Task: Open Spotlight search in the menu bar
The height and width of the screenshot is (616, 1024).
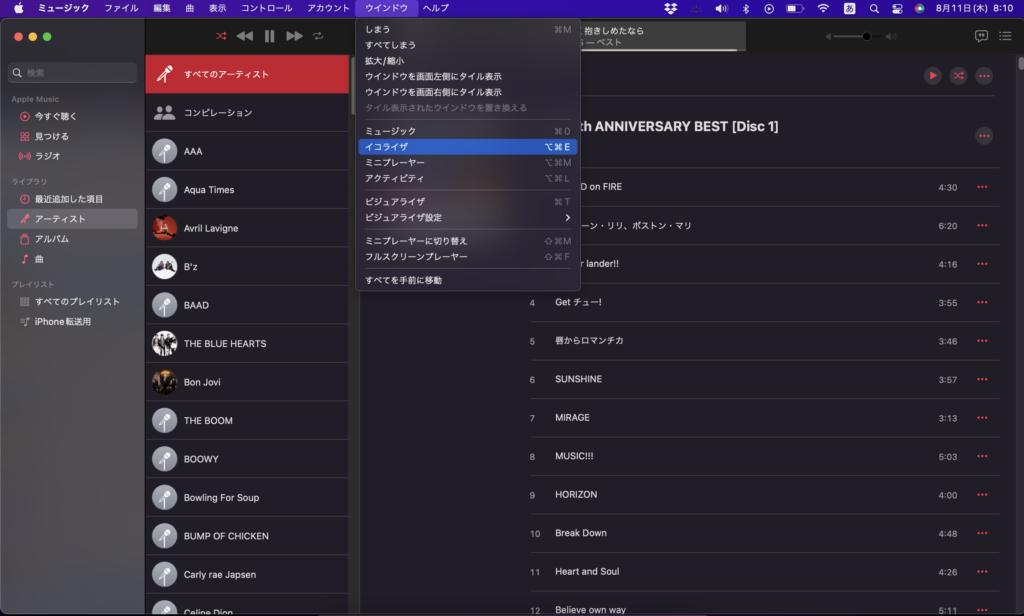Action: [874, 8]
